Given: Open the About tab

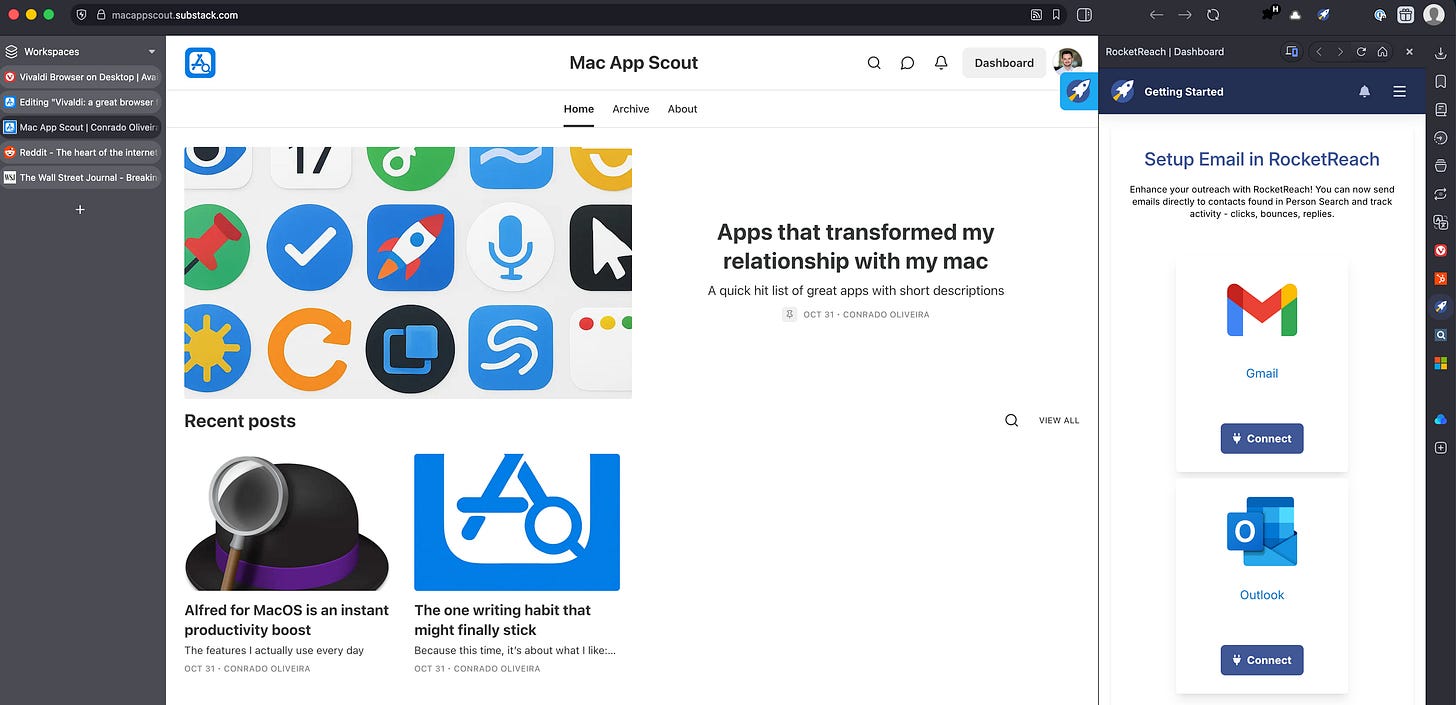Looking at the screenshot, I should [x=683, y=109].
